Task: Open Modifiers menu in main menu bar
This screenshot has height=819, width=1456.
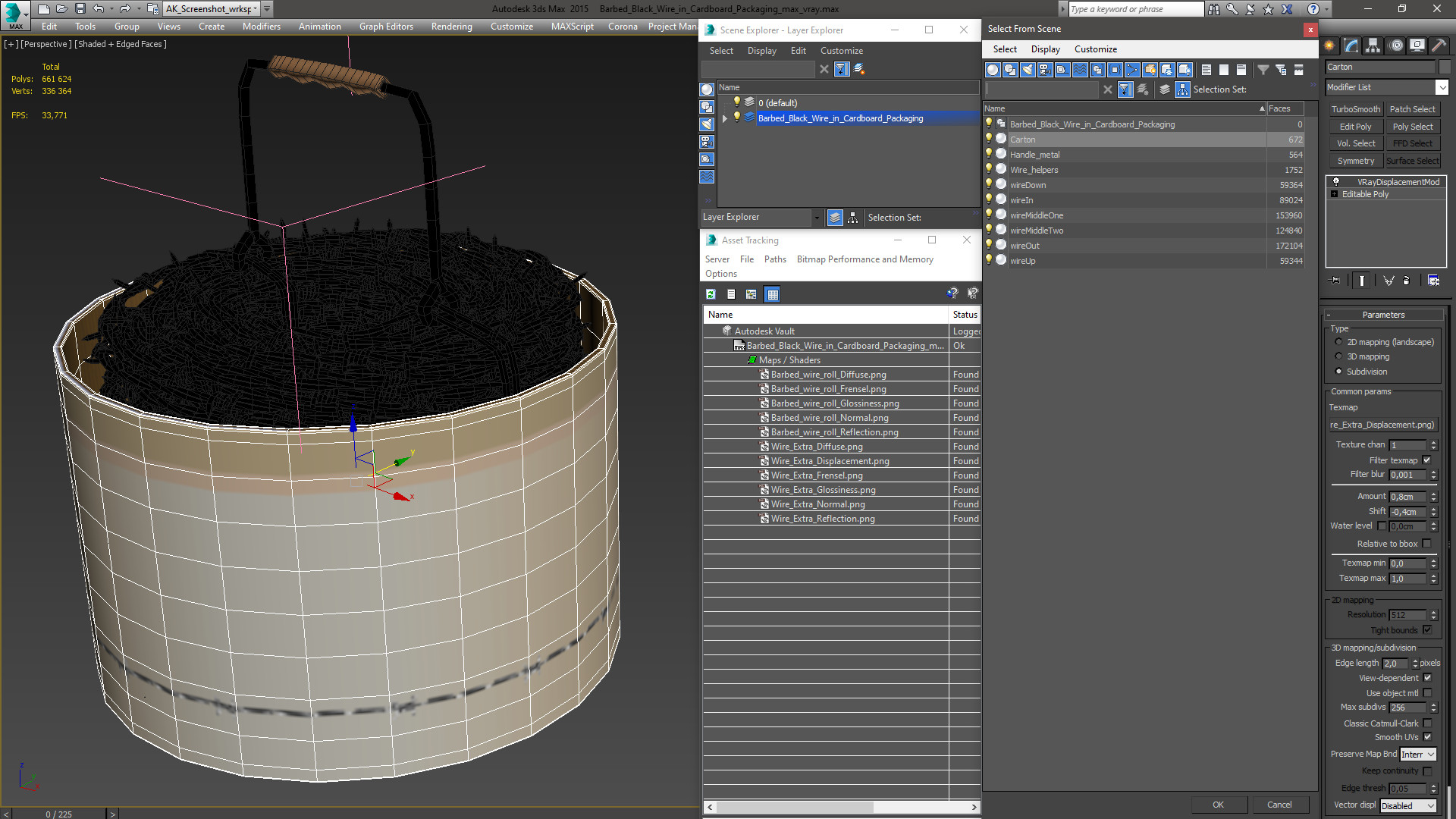Action: coord(261,27)
